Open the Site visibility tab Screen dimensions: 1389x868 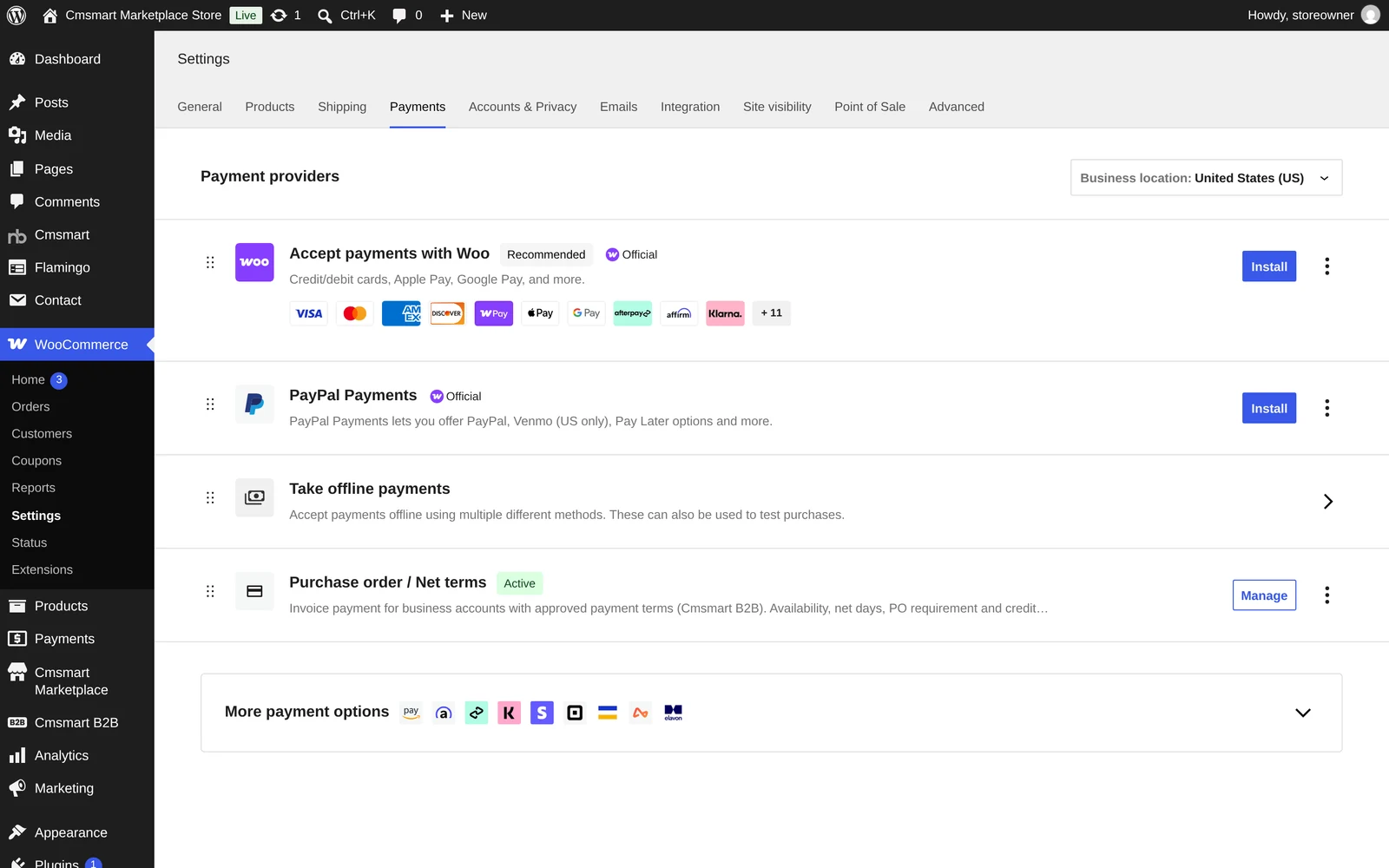(x=777, y=107)
